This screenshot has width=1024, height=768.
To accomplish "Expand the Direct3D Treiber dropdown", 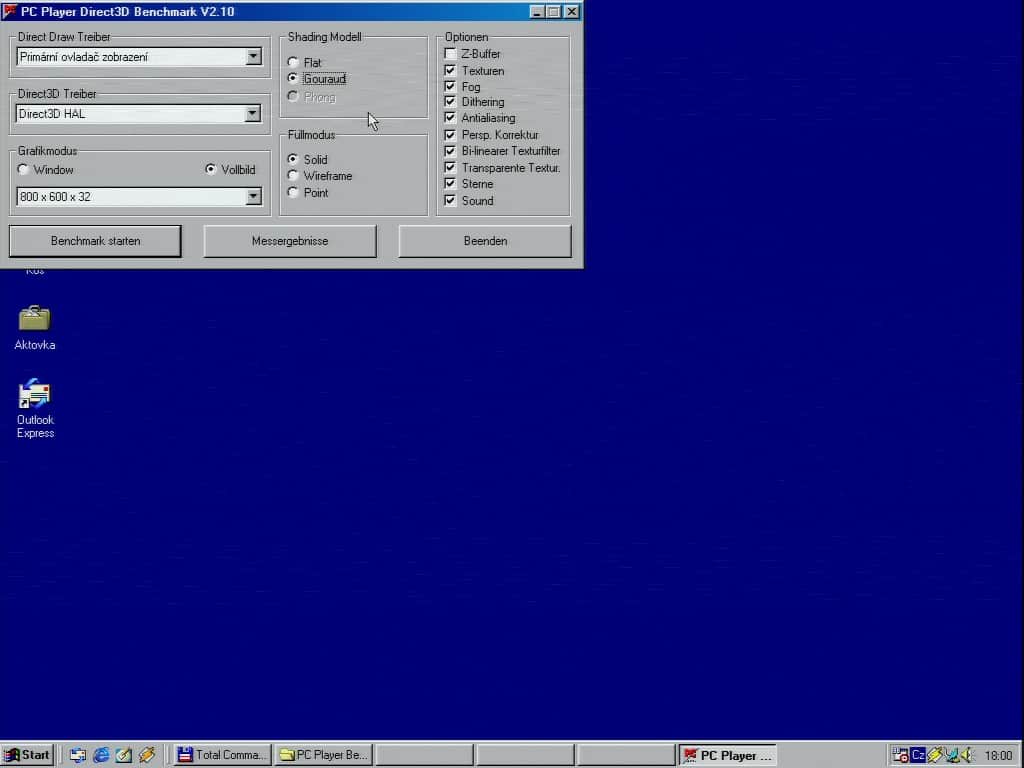I will pos(253,114).
